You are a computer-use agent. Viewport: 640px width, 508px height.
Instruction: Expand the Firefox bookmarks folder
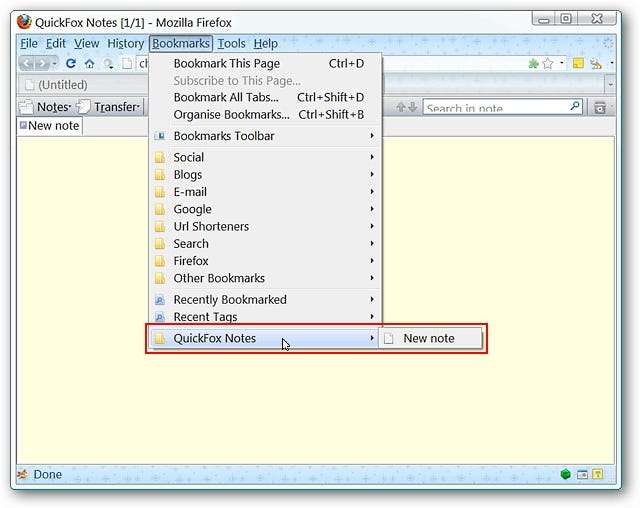(264, 261)
